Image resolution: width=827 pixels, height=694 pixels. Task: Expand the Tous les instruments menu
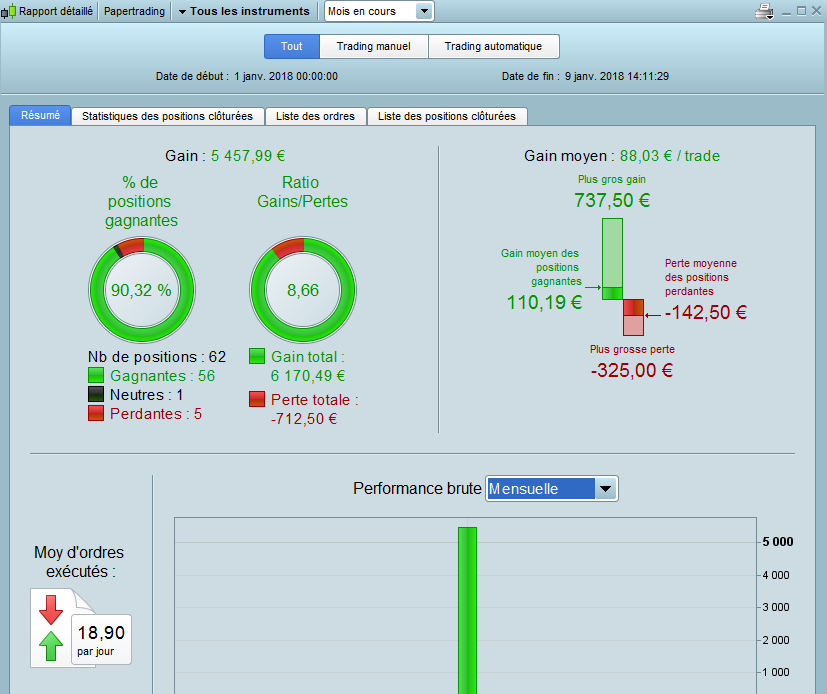244,11
